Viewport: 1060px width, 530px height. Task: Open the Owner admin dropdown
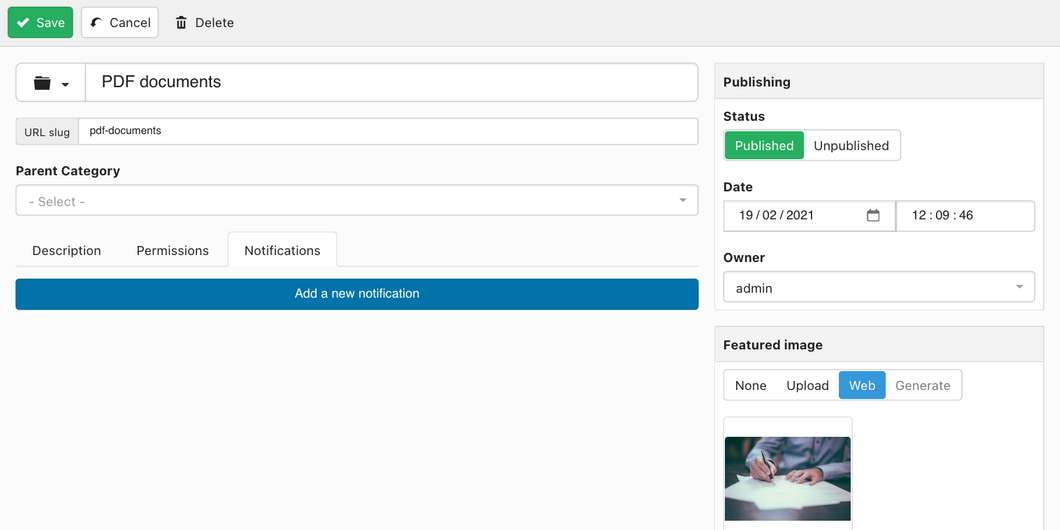point(879,287)
